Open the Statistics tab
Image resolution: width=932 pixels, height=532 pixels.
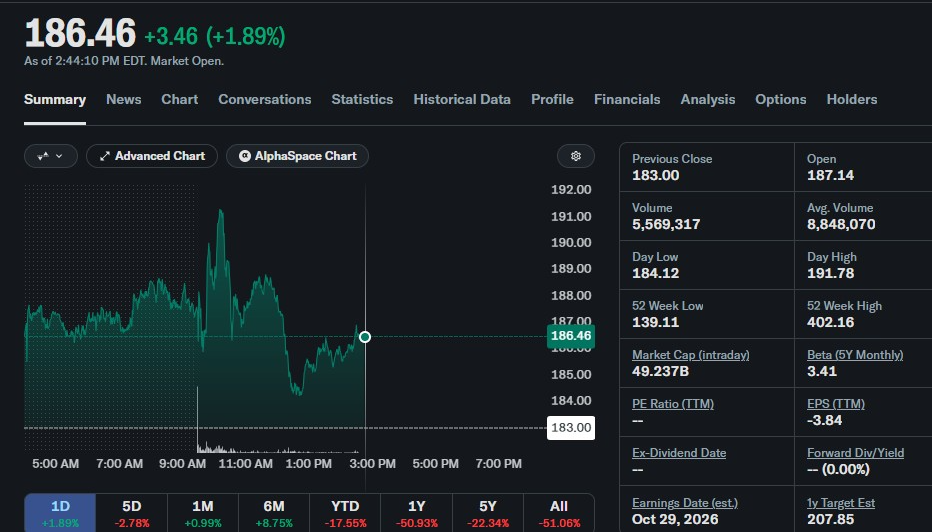(x=362, y=99)
